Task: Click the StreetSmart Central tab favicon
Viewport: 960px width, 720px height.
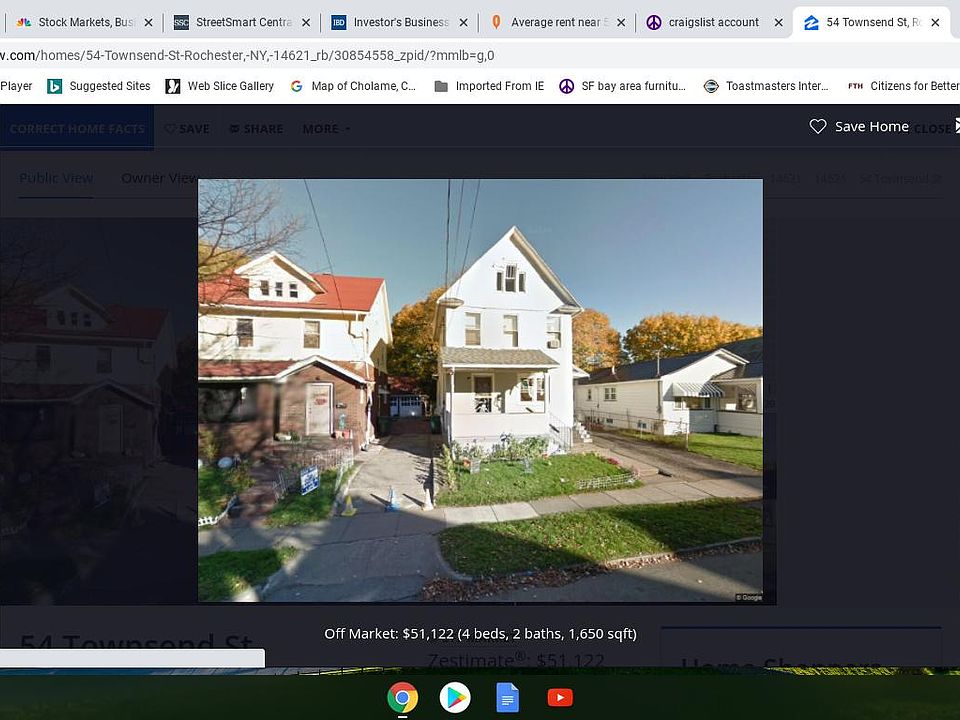Action: [x=181, y=23]
